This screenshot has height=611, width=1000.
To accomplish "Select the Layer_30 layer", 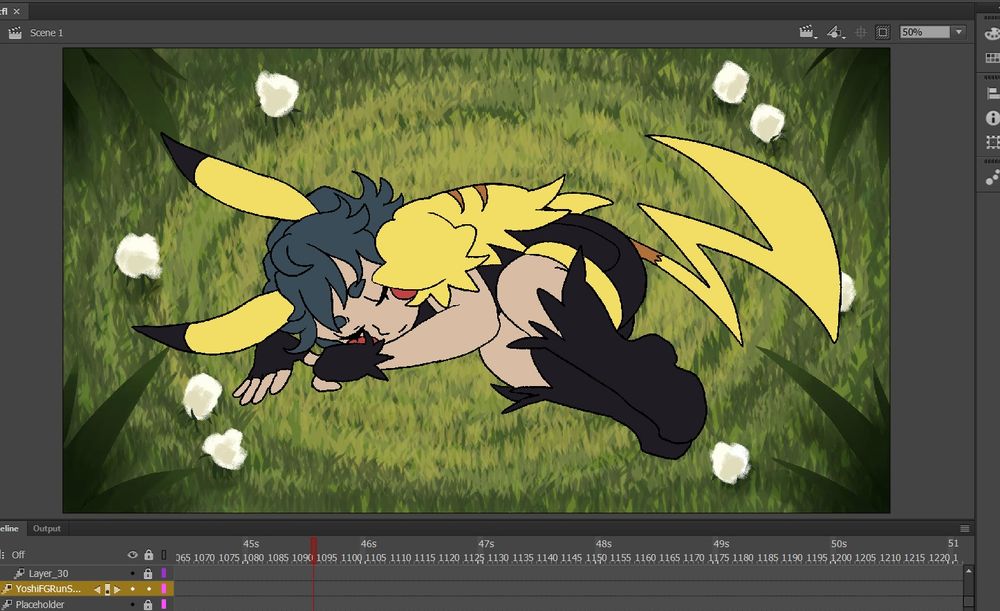I will [x=48, y=573].
